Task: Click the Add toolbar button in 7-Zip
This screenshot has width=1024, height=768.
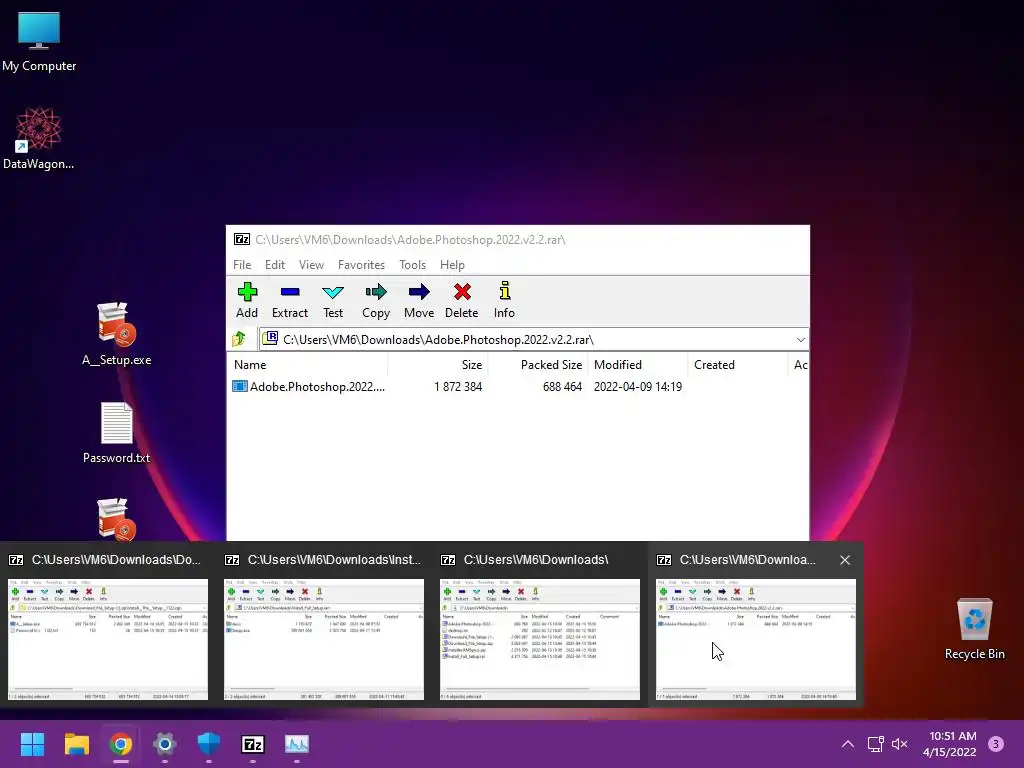Action: coord(247,300)
